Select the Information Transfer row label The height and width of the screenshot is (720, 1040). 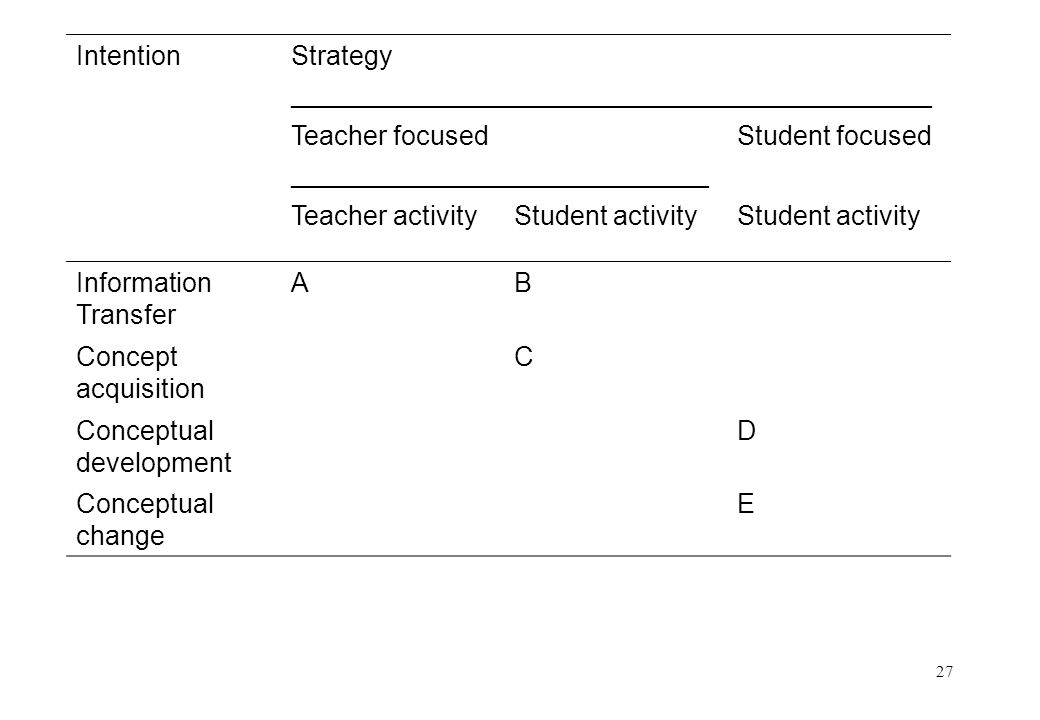pos(144,298)
